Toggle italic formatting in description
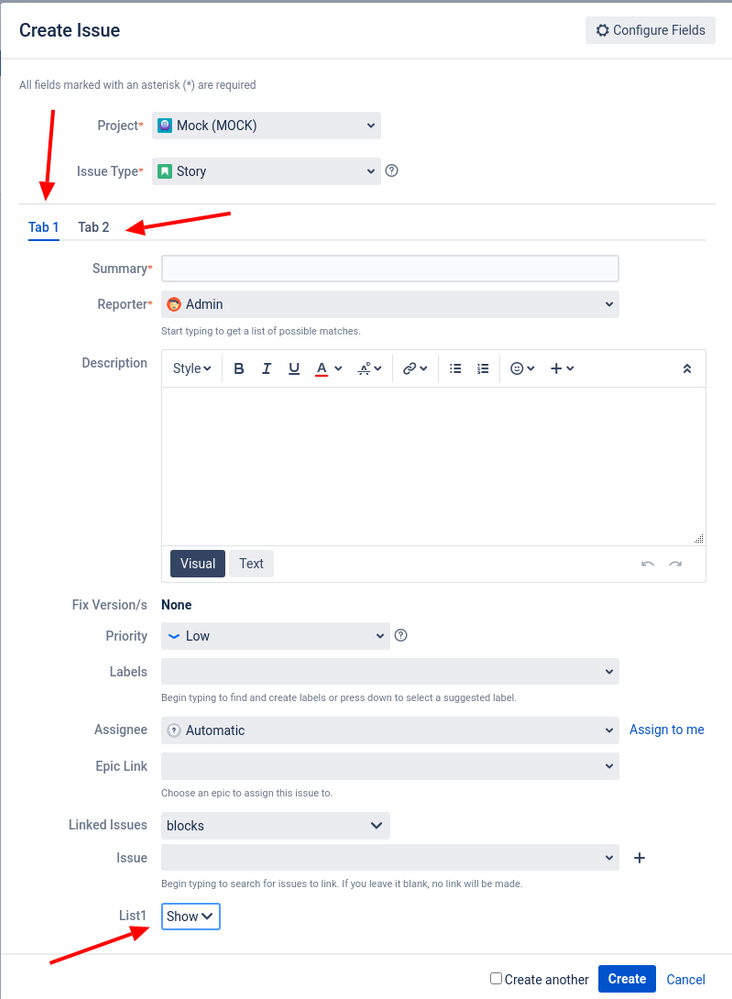The image size is (732, 999). point(266,368)
